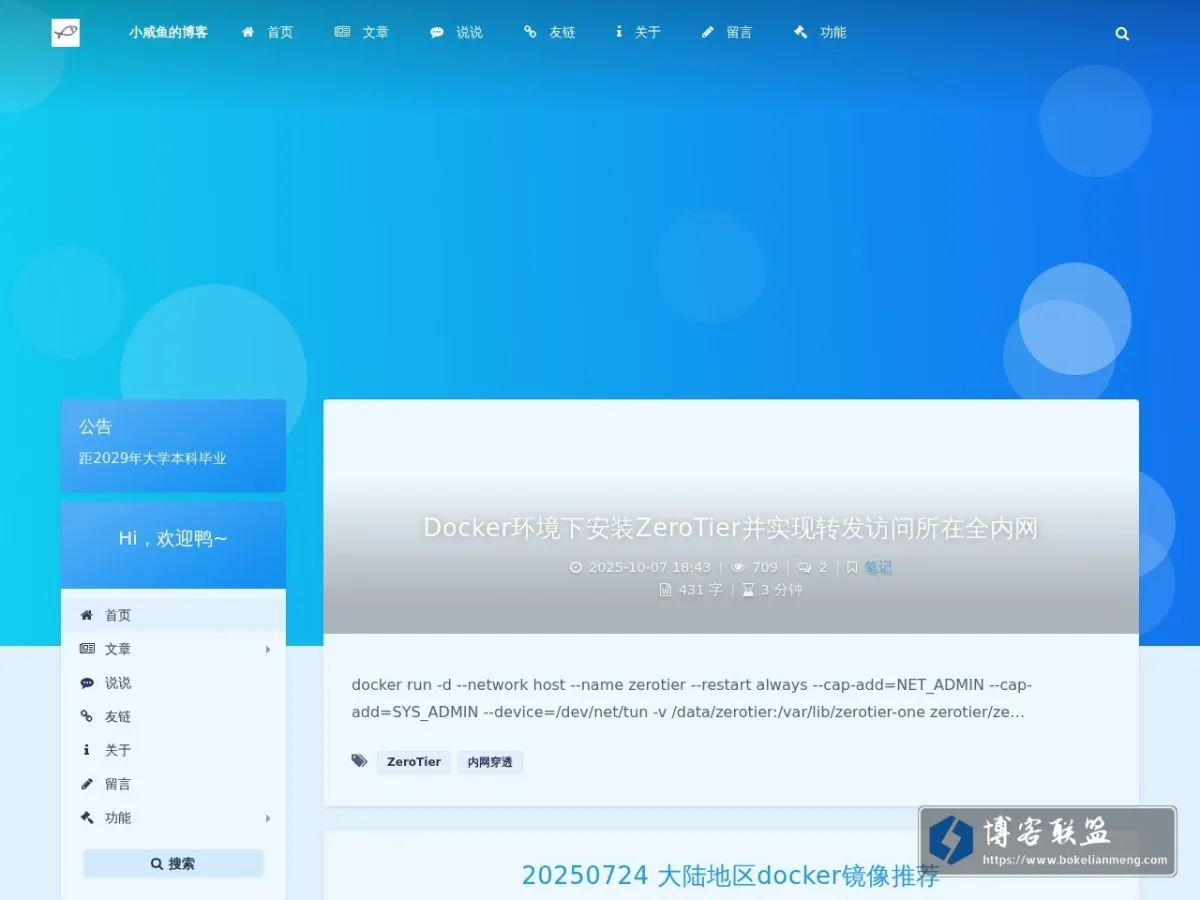Click the info icon beside top 关于
The height and width of the screenshot is (900, 1200).
pos(619,32)
